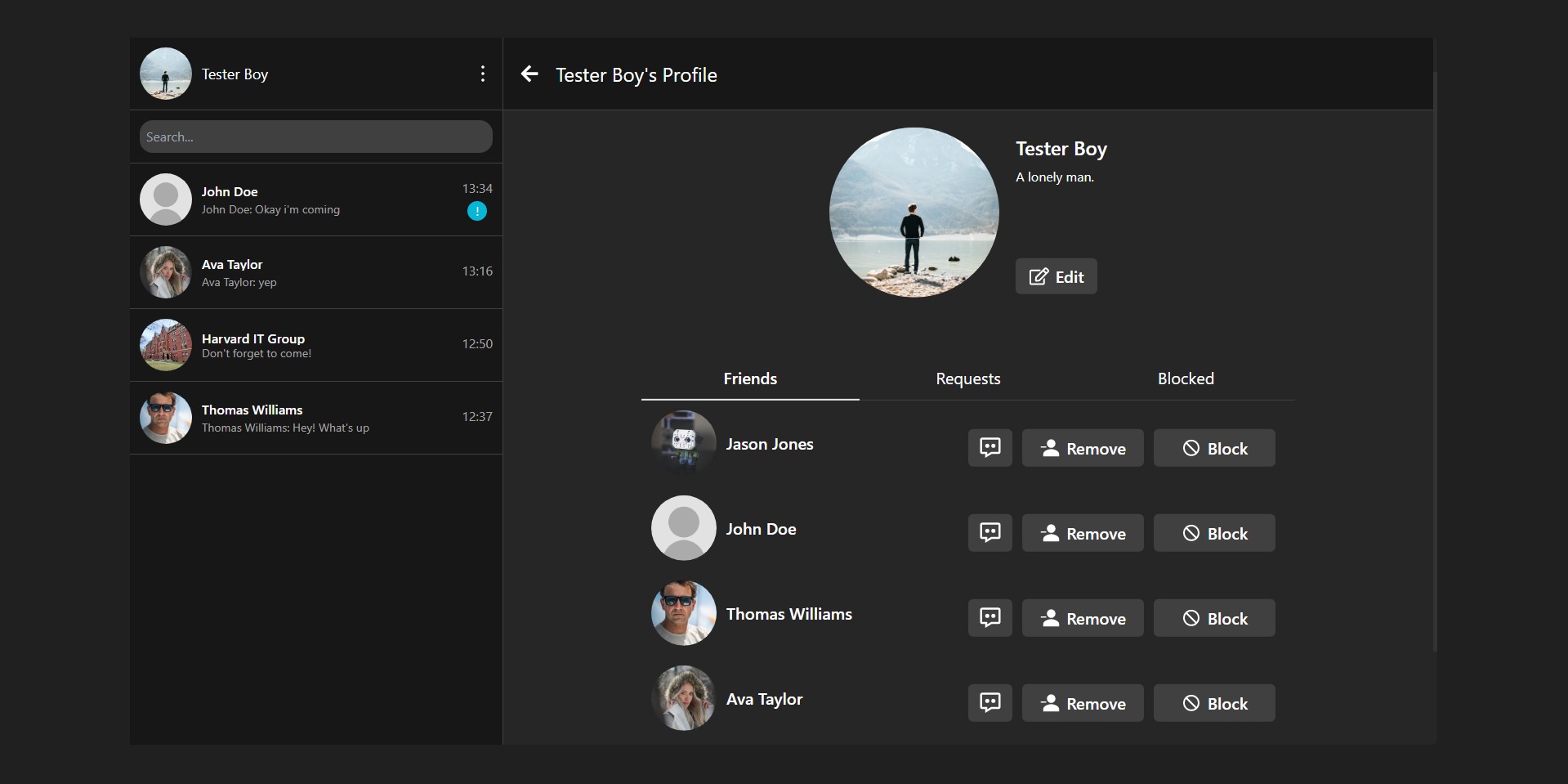
Task: Go back using the arrow next to Tester Boy's Profile
Action: point(529,74)
